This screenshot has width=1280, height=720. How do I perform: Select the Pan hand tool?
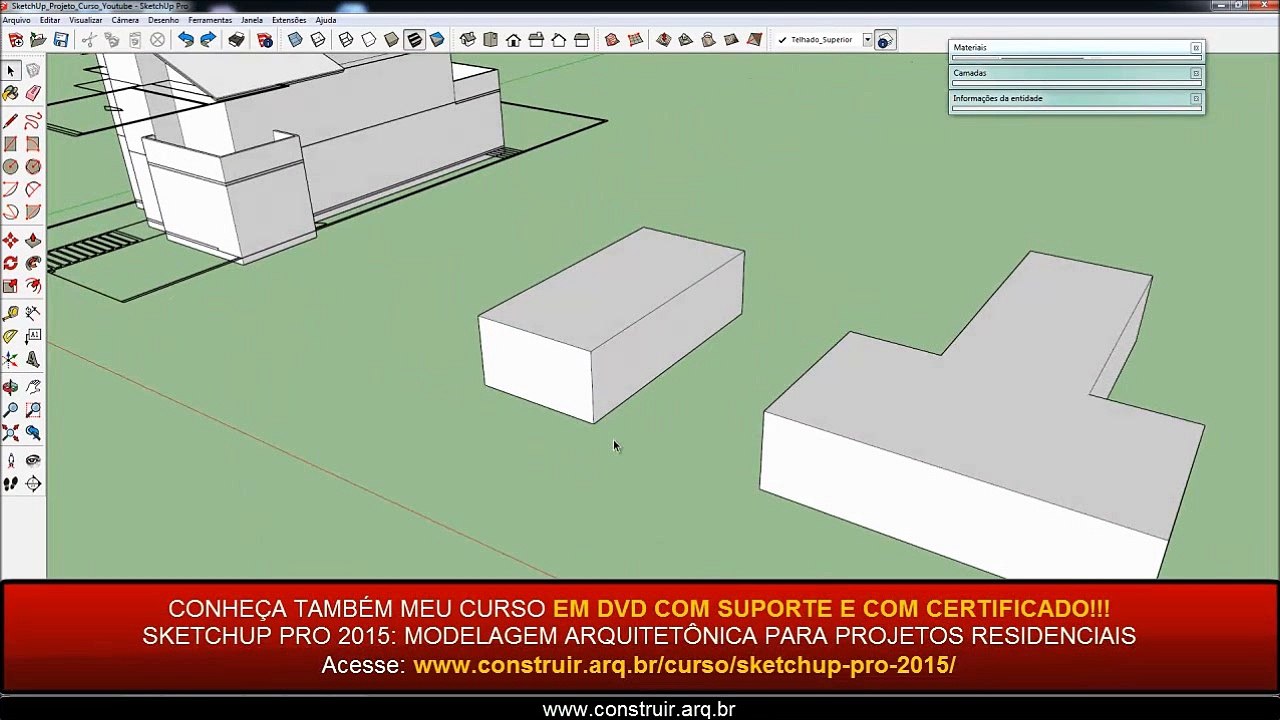click(x=33, y=387)
